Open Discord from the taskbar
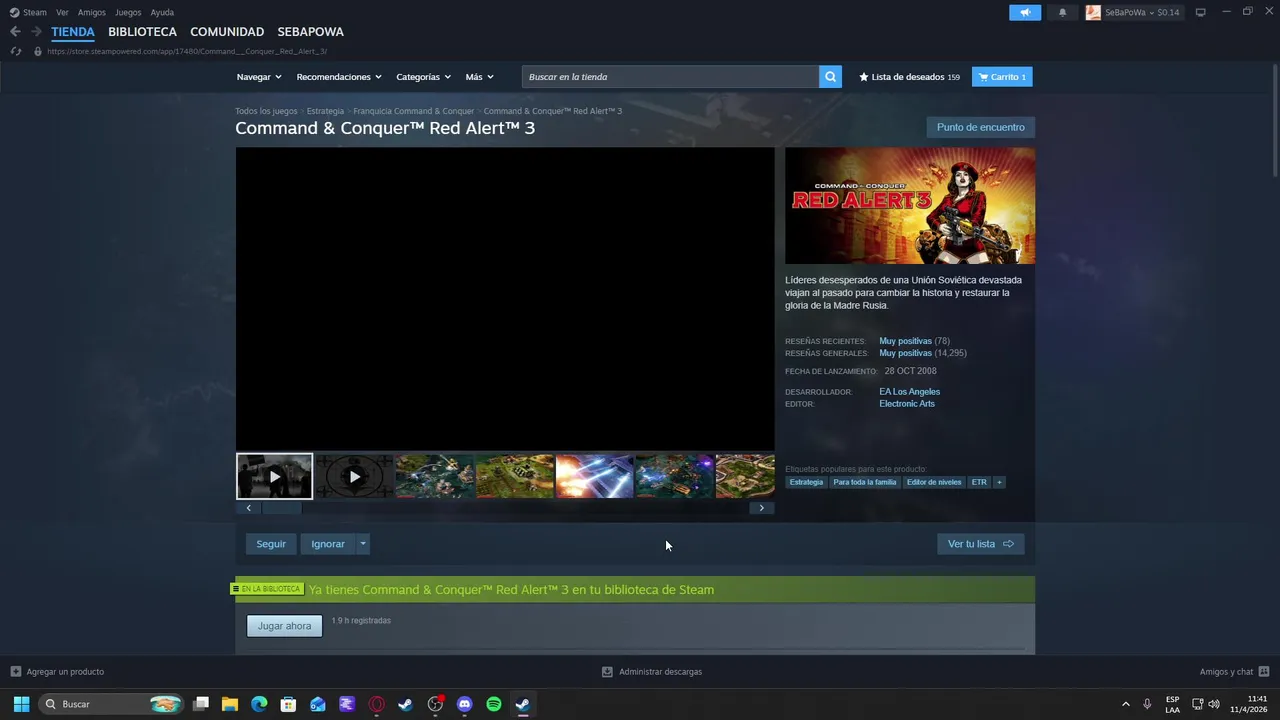1280x720 pixels. (464, 704)
